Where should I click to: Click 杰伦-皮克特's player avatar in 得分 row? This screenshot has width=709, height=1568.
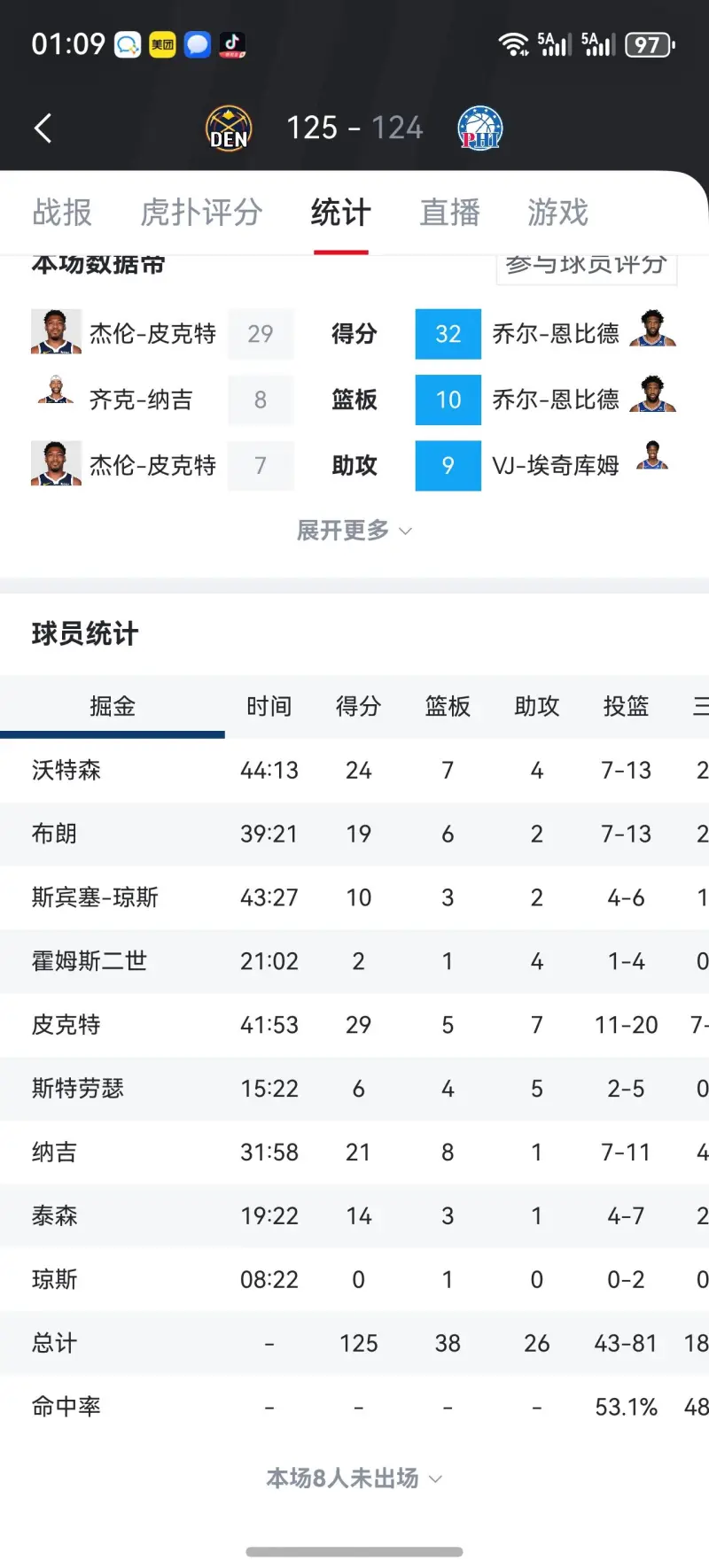tap(55, 334)
